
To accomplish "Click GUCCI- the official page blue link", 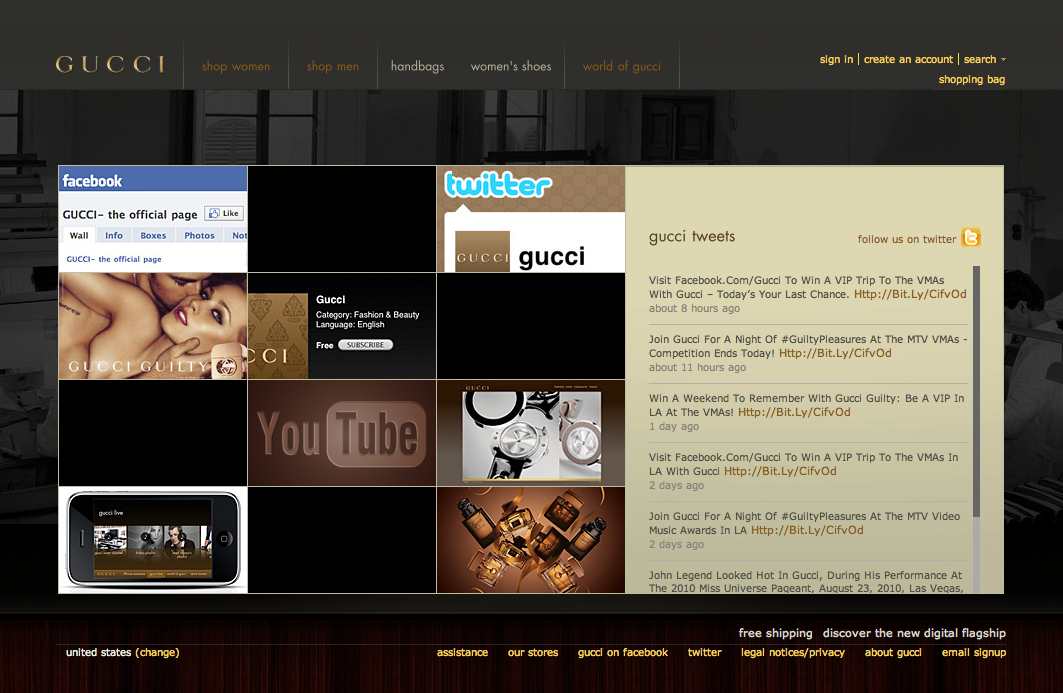I will pos(114,259).
